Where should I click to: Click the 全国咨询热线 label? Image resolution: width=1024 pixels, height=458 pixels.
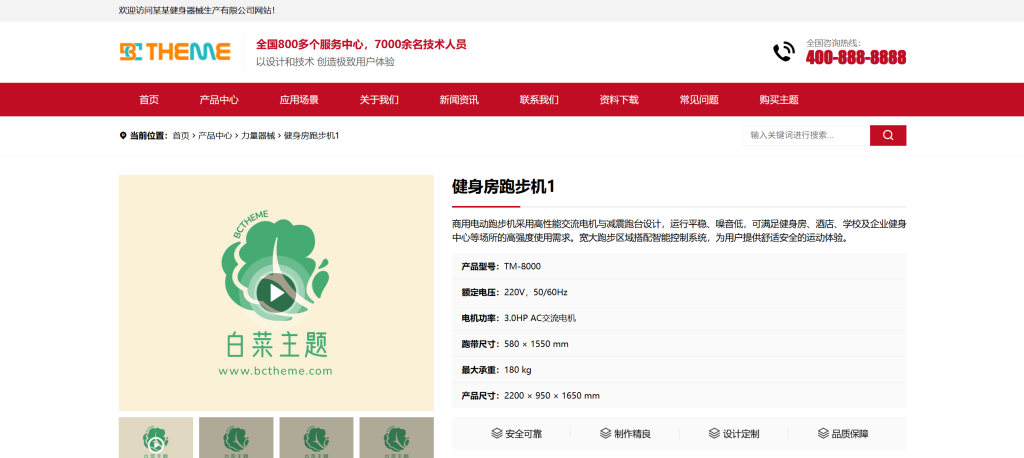click(833, 42)
